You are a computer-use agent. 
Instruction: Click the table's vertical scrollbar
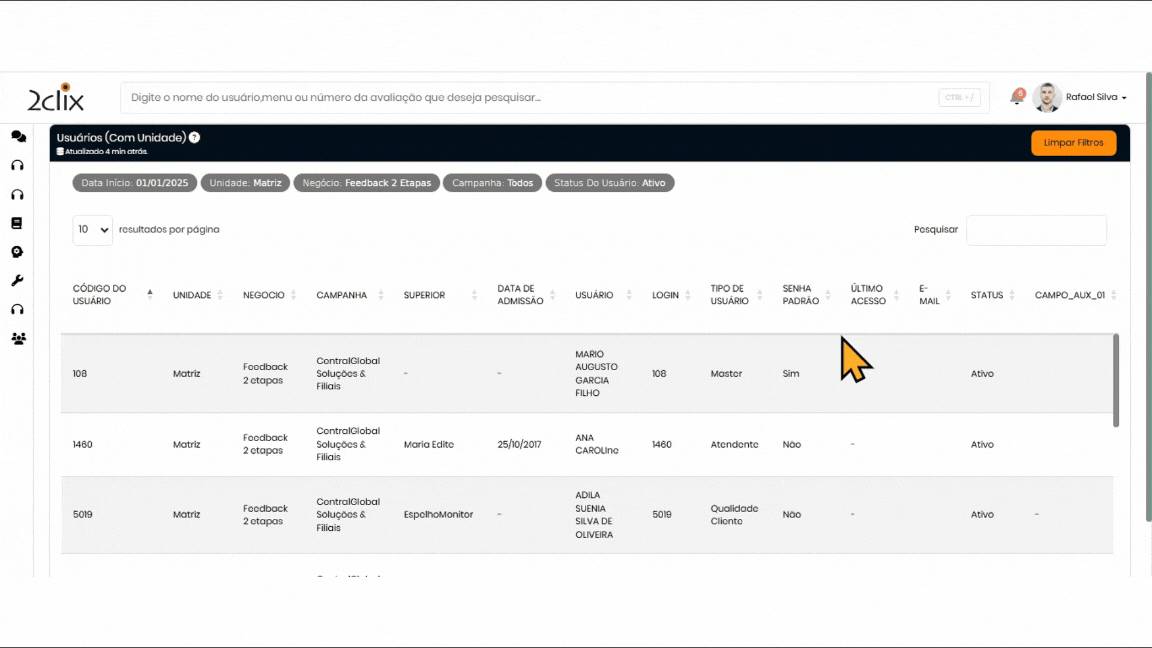click(x=1115, y=380)
